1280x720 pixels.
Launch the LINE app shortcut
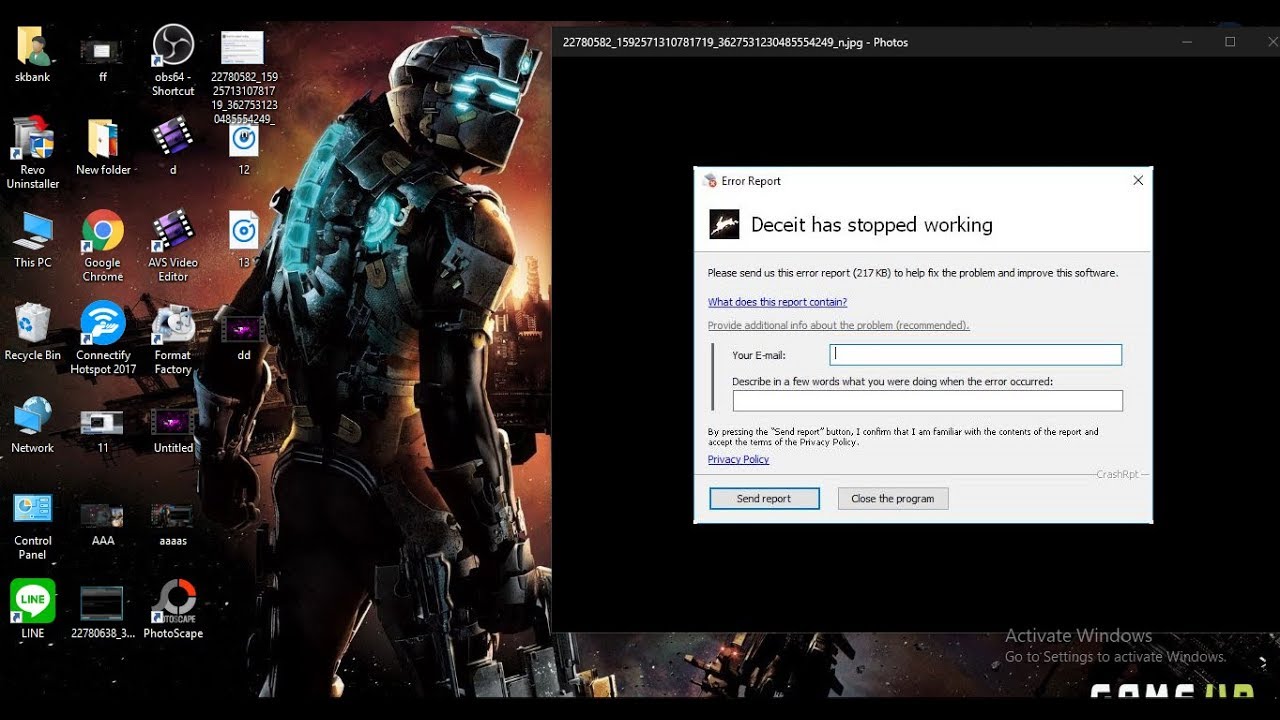click(x=33, y=600)
